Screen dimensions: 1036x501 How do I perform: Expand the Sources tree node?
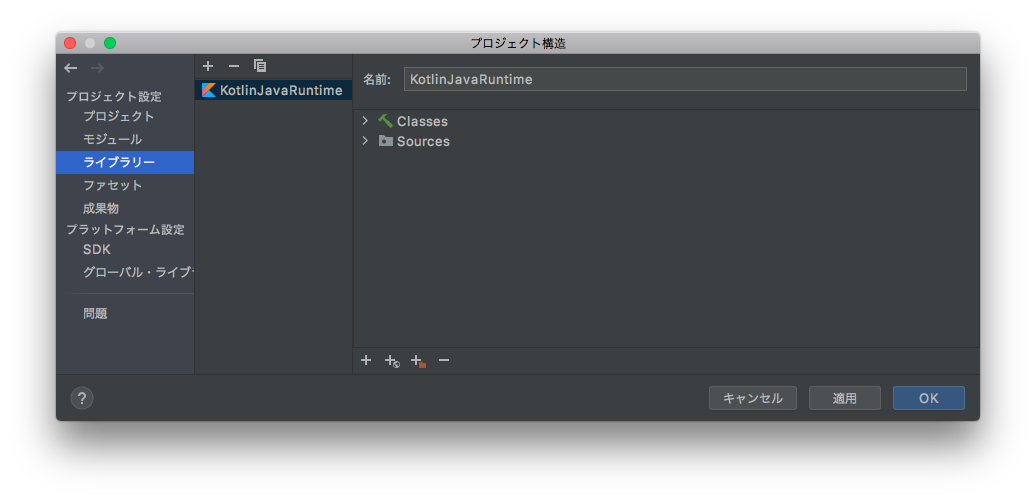pos(365,141)
